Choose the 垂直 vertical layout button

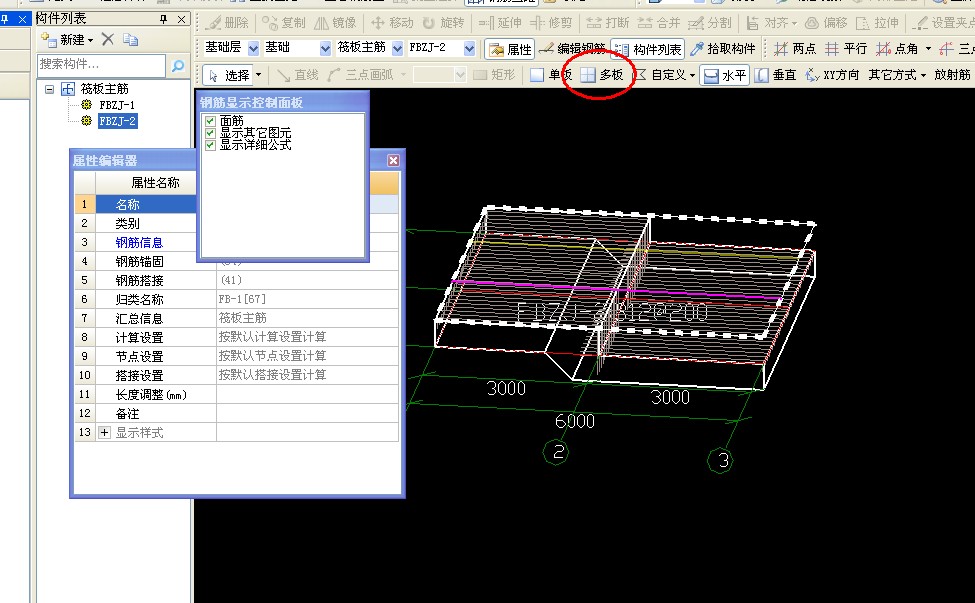pyautogui.click(x=775, y=75)
